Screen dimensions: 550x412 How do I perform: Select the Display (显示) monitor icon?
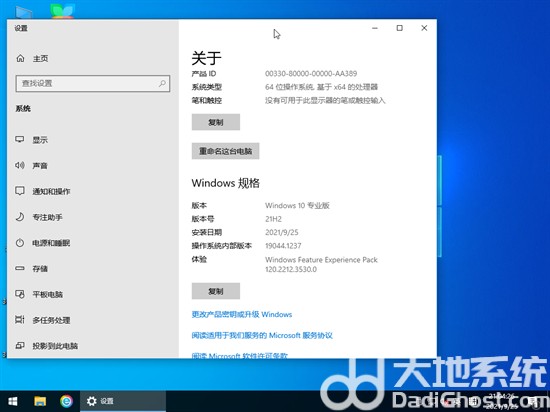(x=20, y=140)
